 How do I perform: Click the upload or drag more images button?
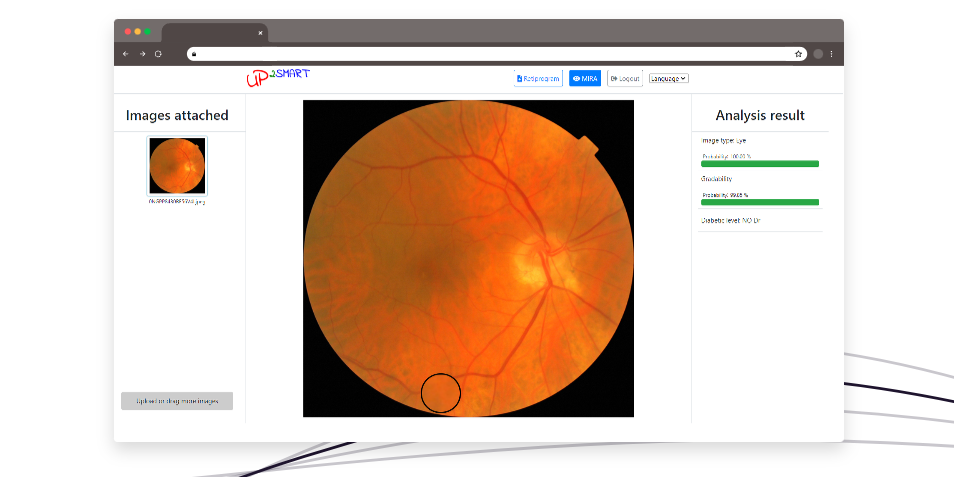177,401
